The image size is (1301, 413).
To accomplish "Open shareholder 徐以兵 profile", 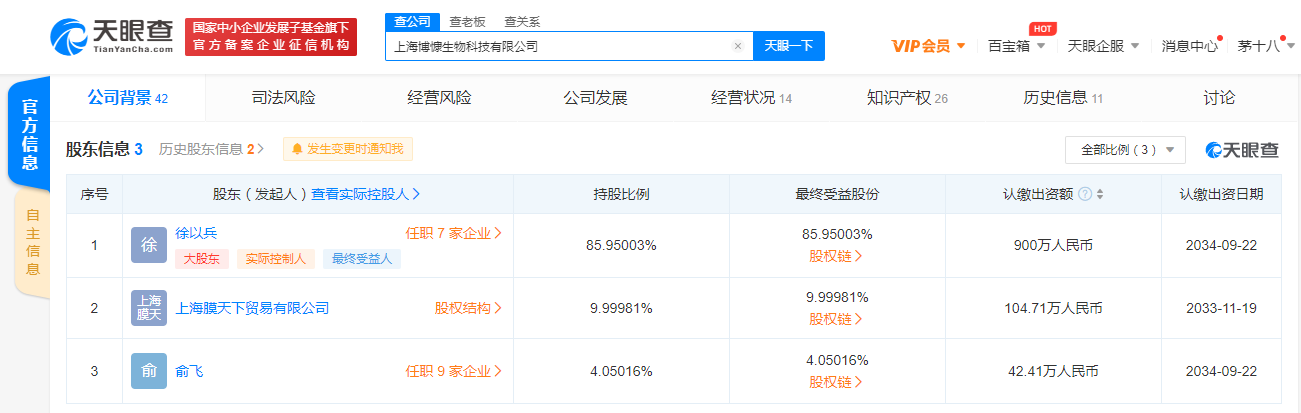I will 196,233.
